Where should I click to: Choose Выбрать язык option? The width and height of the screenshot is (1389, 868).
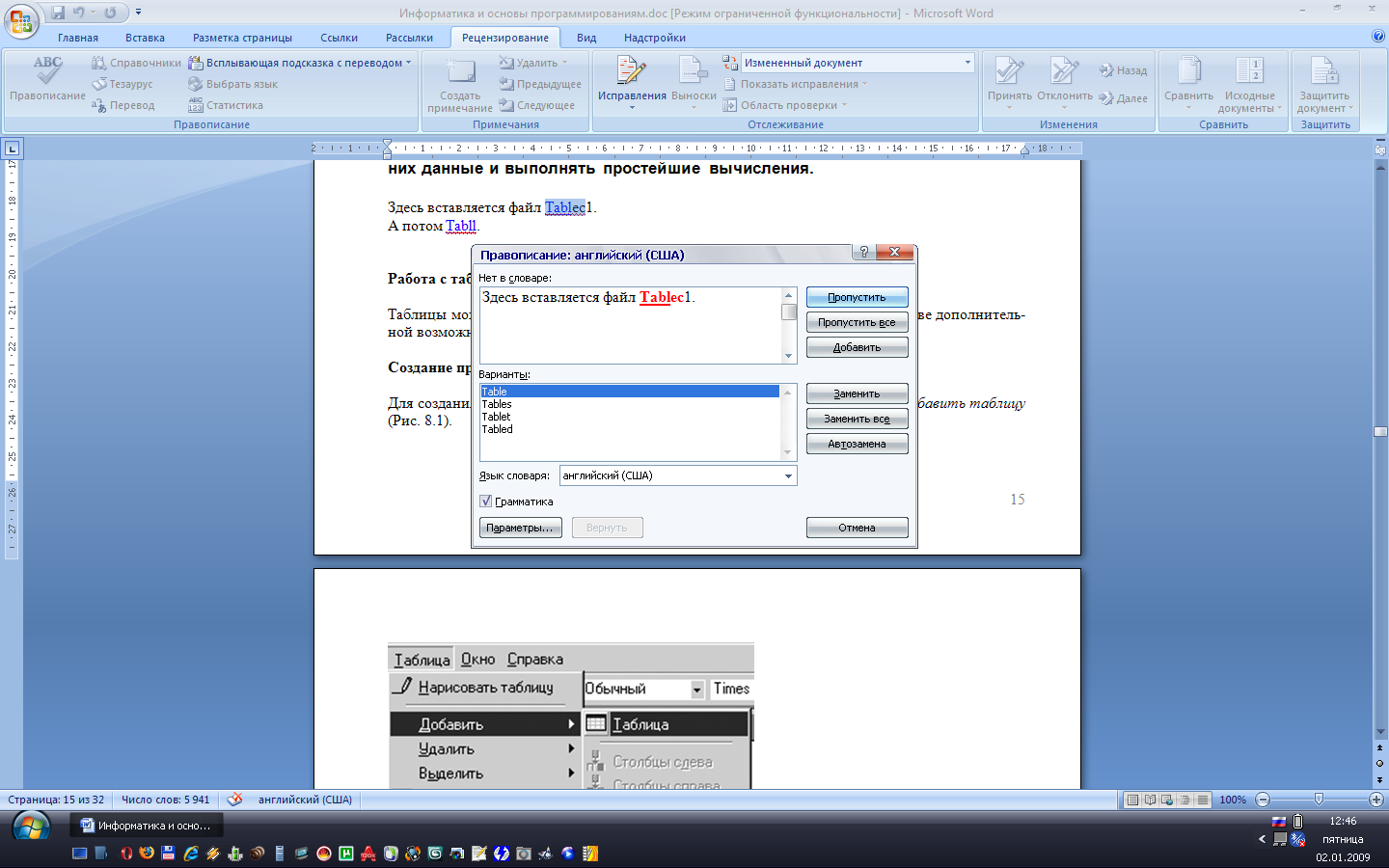click(x=232, y=84)
